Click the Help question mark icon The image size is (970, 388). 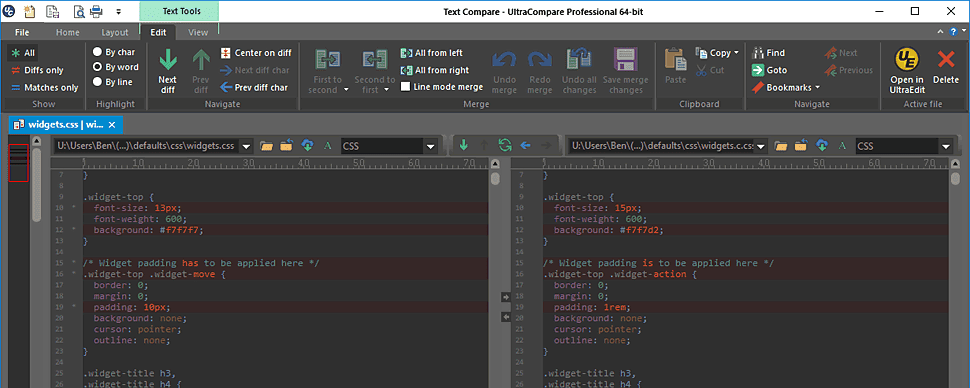point(953,32)
